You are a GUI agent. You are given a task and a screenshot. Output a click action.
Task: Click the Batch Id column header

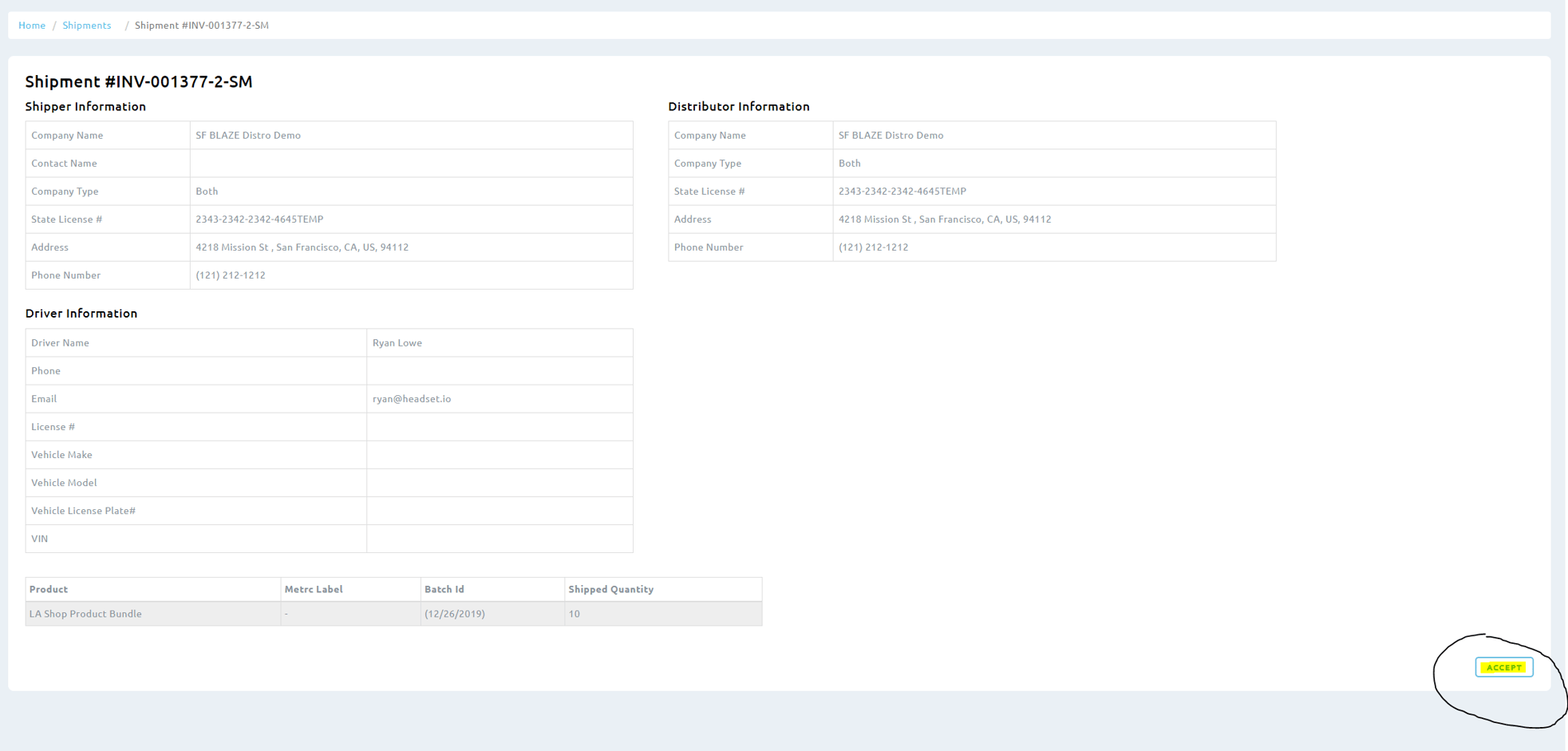pyautogui.click(x=444, y=589)
